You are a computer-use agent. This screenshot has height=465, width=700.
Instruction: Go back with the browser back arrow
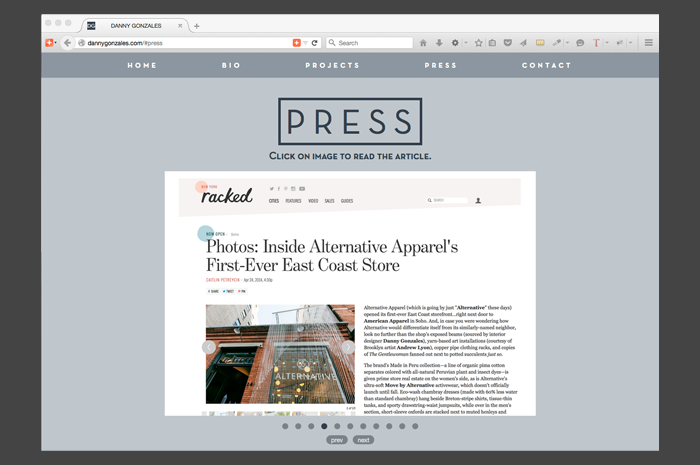(67, 43)
